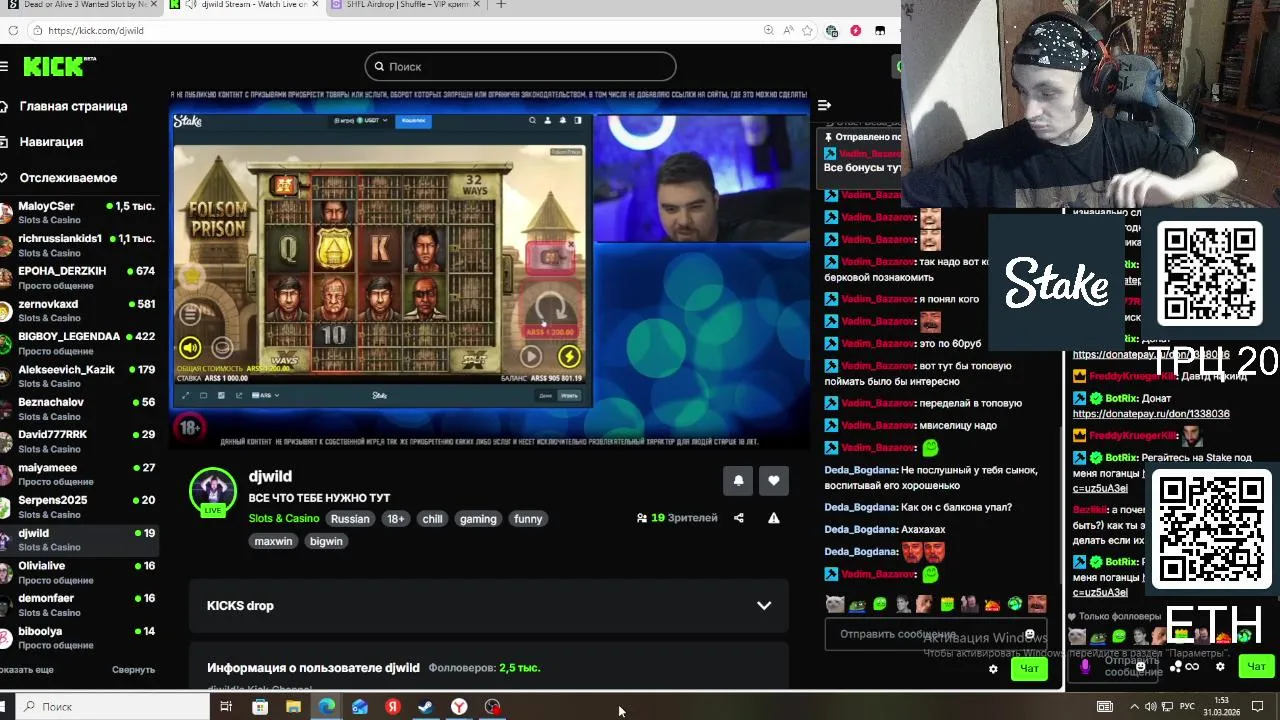Click the browser zoom magnifier icon
Viewport: 1280px width, 720px height.
768,30
